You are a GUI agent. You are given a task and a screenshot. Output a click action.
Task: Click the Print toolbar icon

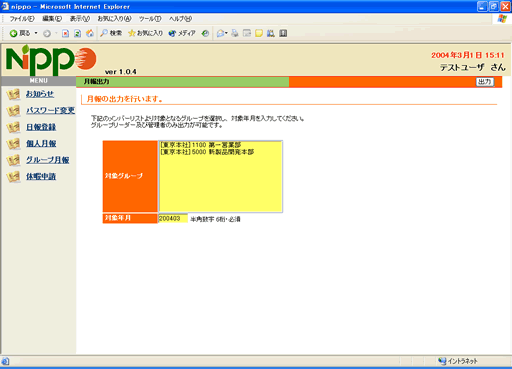click(235, 33)
